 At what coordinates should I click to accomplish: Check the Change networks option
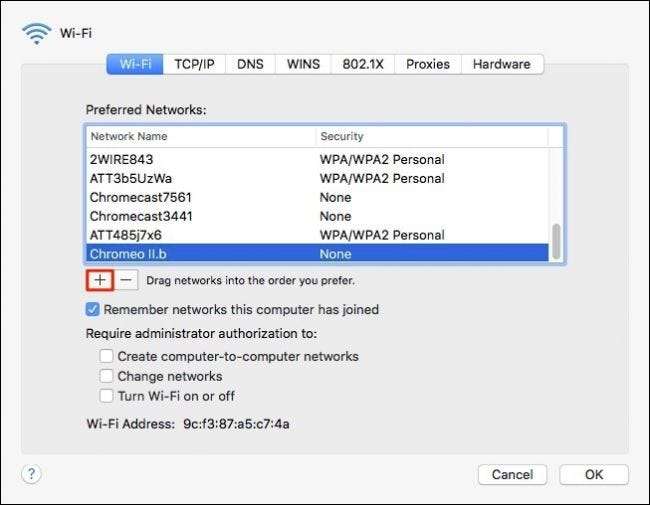pos(106,376)
